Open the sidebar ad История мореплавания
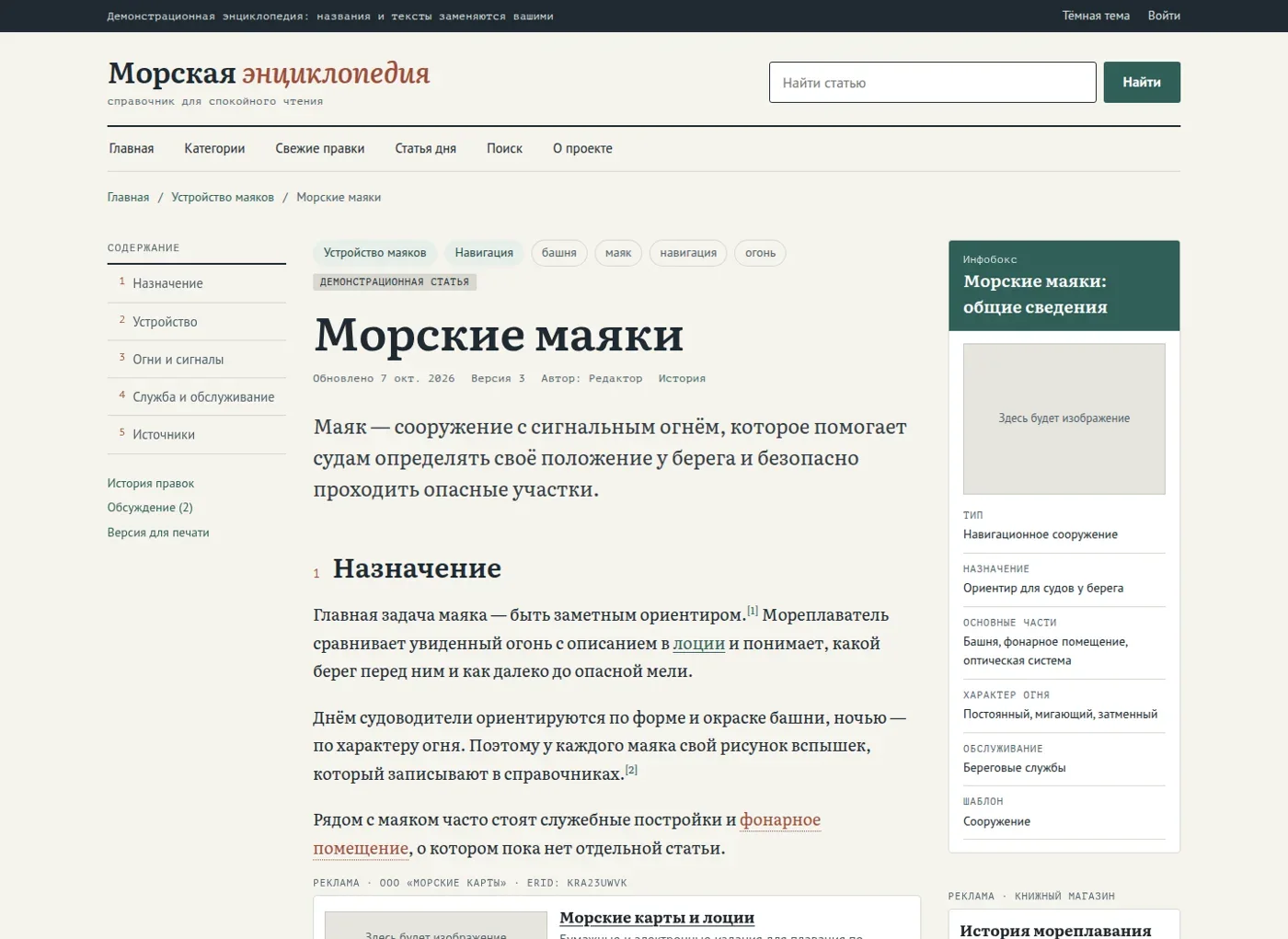Viewport: 1288px width, 939px height. pos(1055,930)
